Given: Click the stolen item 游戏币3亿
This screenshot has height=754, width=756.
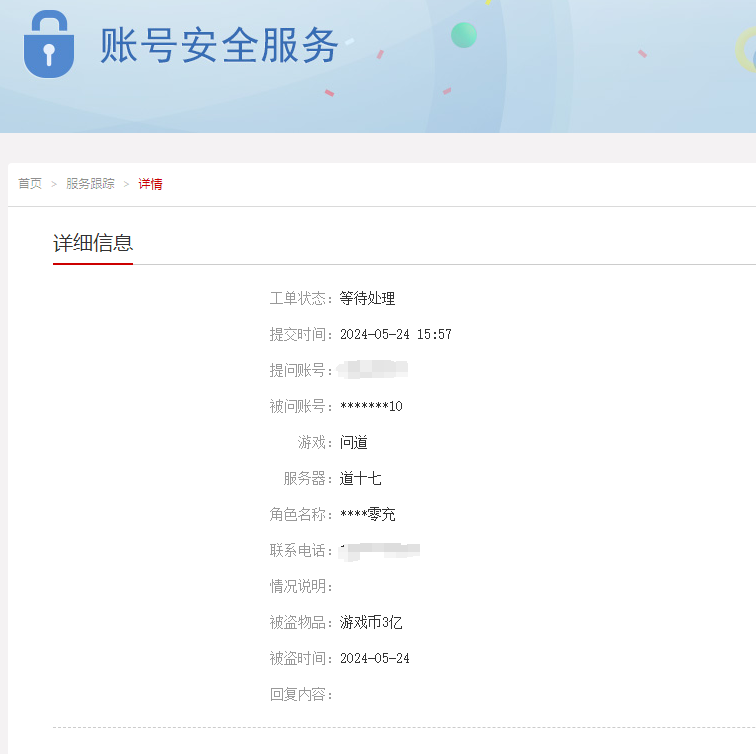Looking at the screenshot, I should [371, 622].
